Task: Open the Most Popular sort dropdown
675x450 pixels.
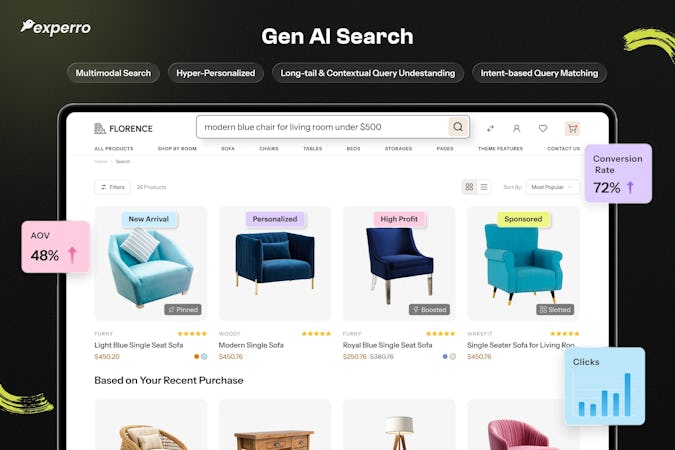Action: 552,187
